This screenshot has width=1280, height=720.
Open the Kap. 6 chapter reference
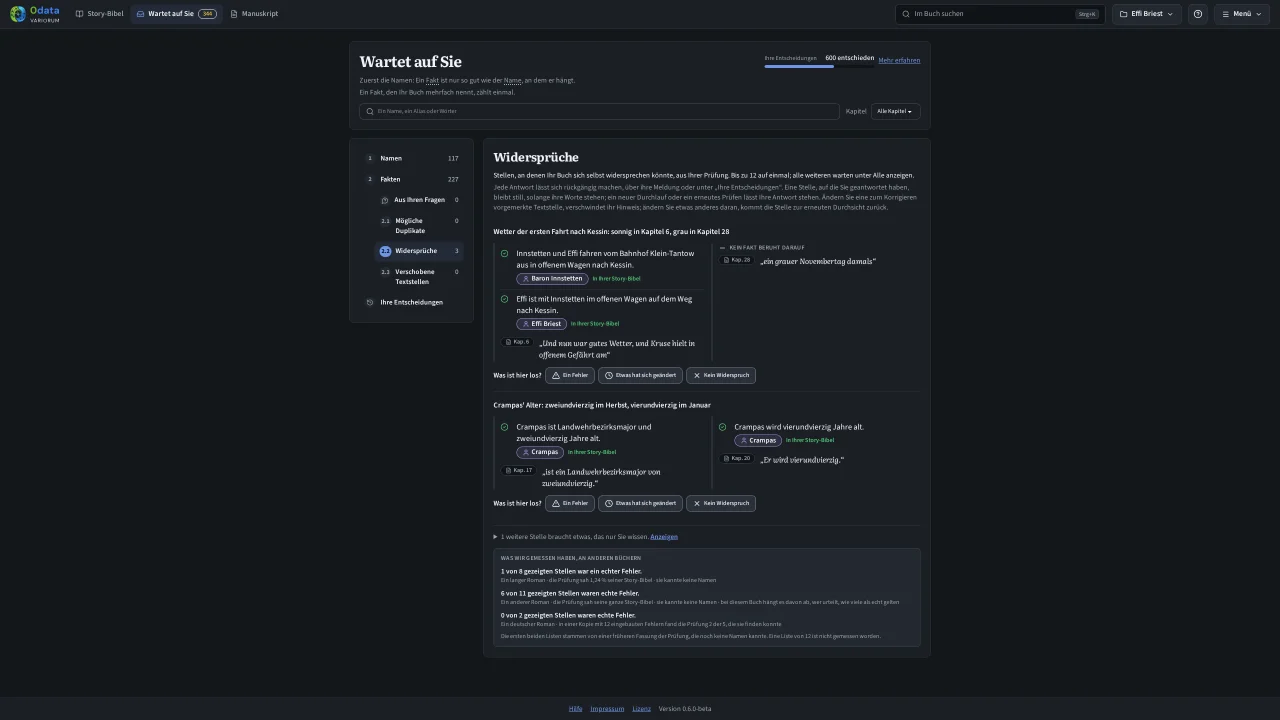pos(517,342)
